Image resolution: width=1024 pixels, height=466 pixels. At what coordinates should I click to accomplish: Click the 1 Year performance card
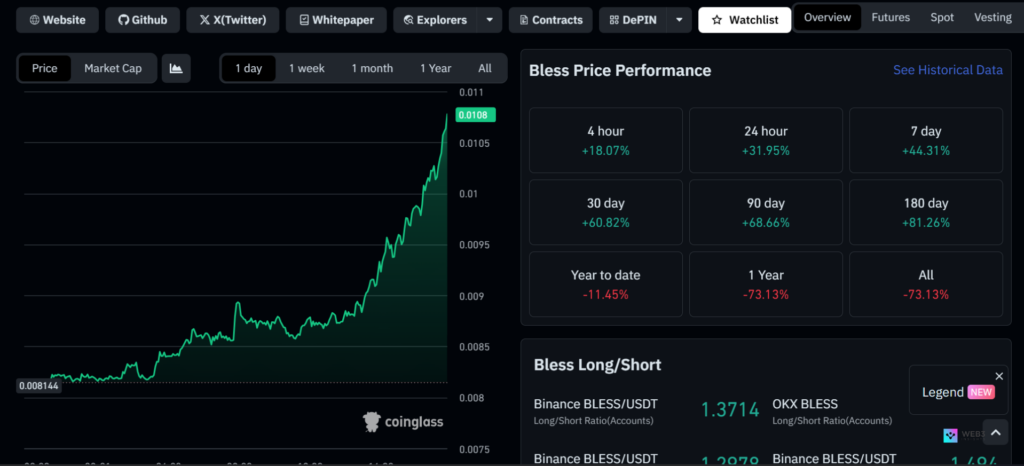[x=766, y=284]
